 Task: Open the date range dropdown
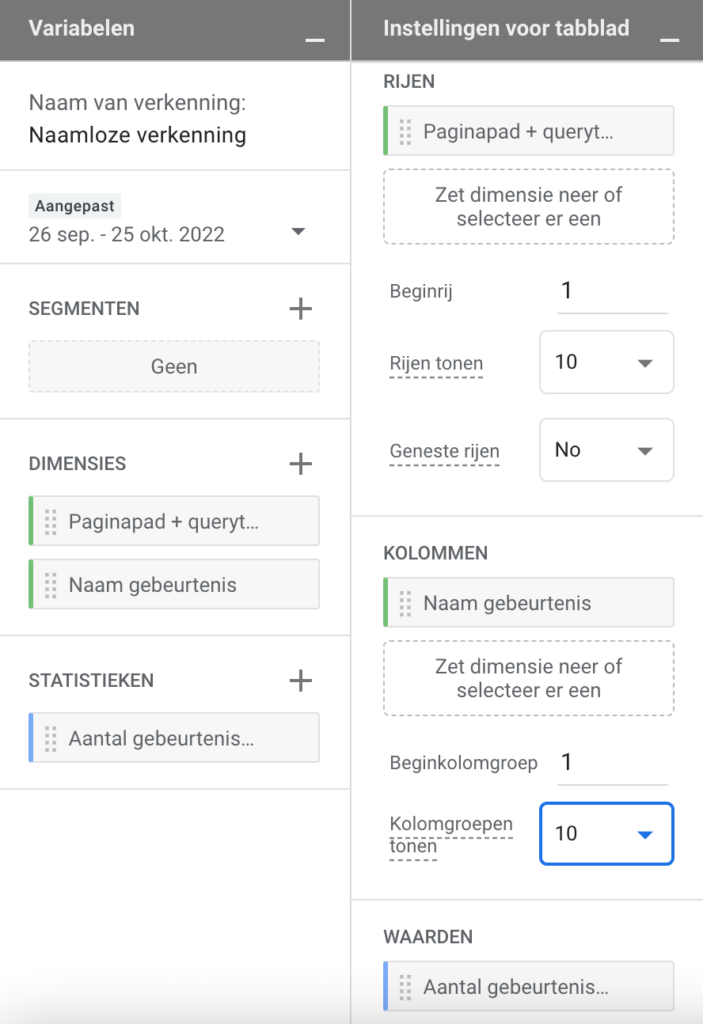pyautogui.click(x=297, y=232)
